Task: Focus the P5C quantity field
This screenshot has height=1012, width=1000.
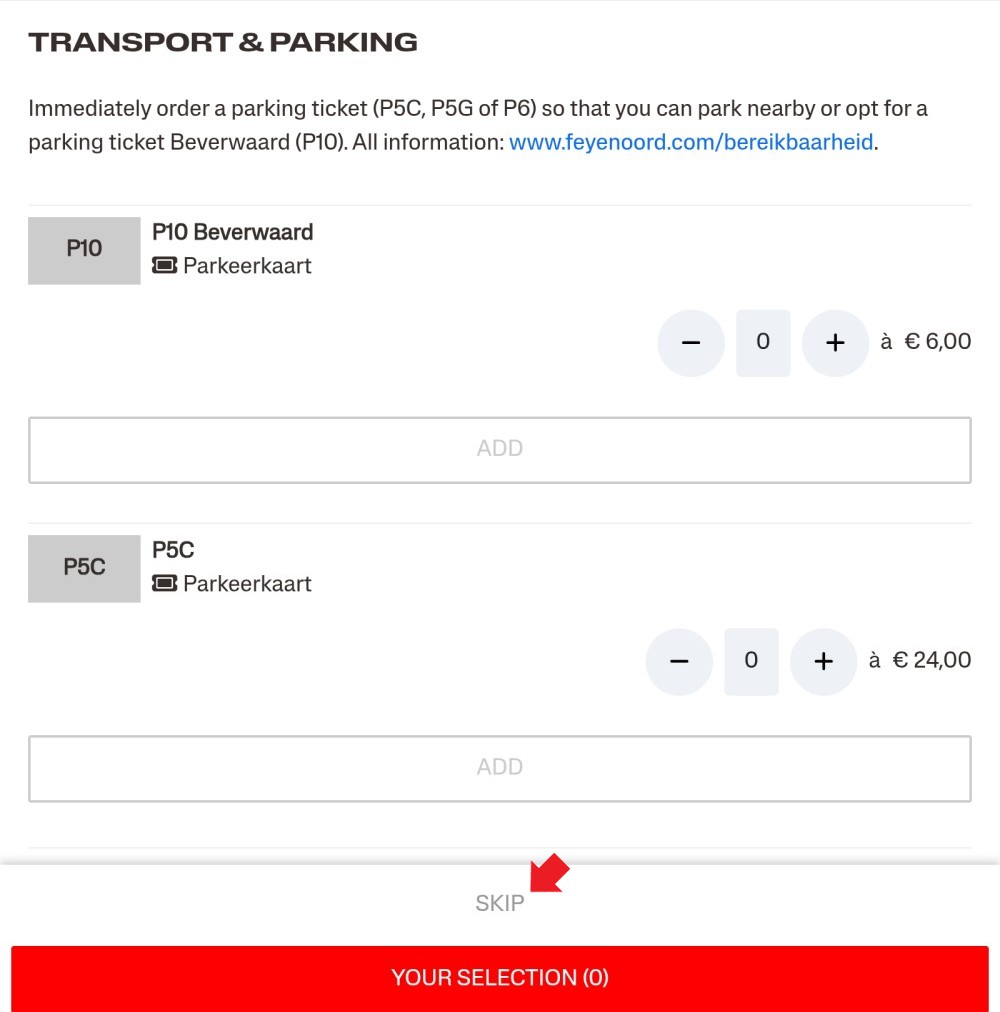Action: 751,662
